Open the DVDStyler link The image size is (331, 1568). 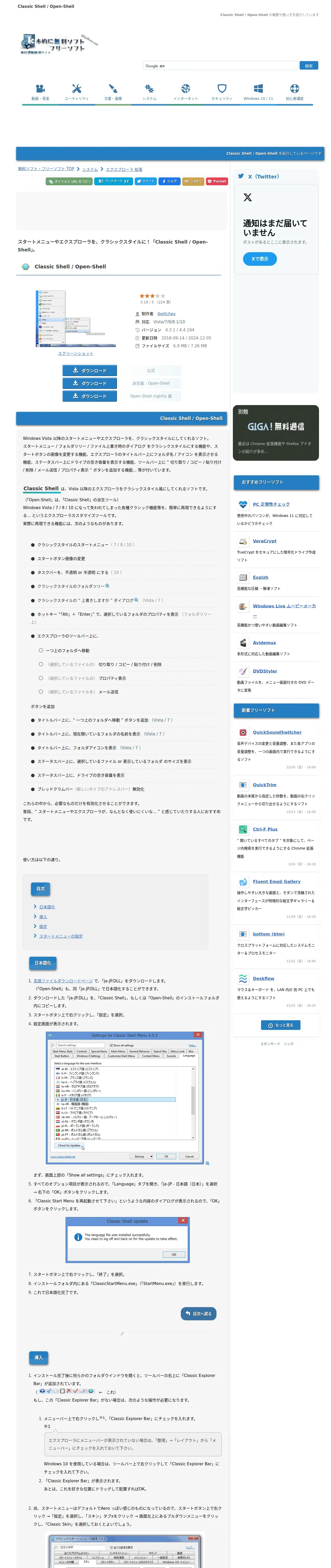[265, 671]
